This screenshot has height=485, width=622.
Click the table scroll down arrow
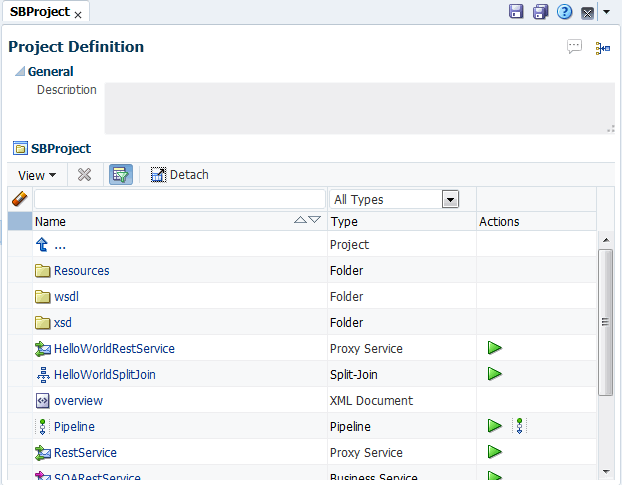click(606, 472)
